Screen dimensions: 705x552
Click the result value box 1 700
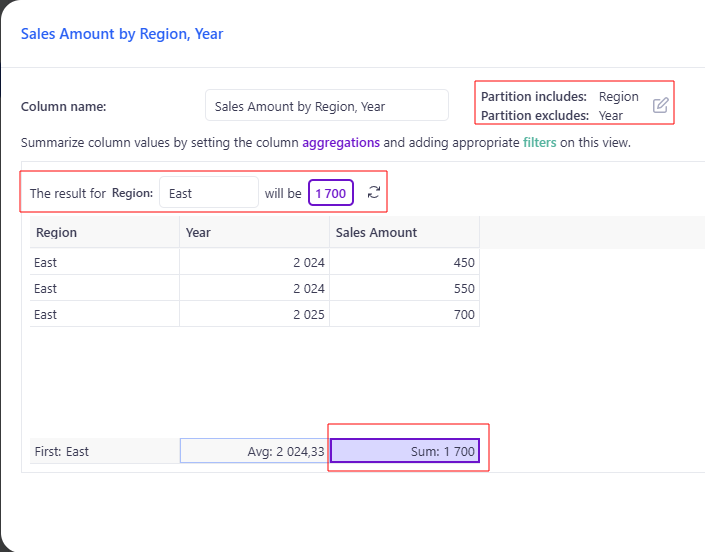(331, 193)
